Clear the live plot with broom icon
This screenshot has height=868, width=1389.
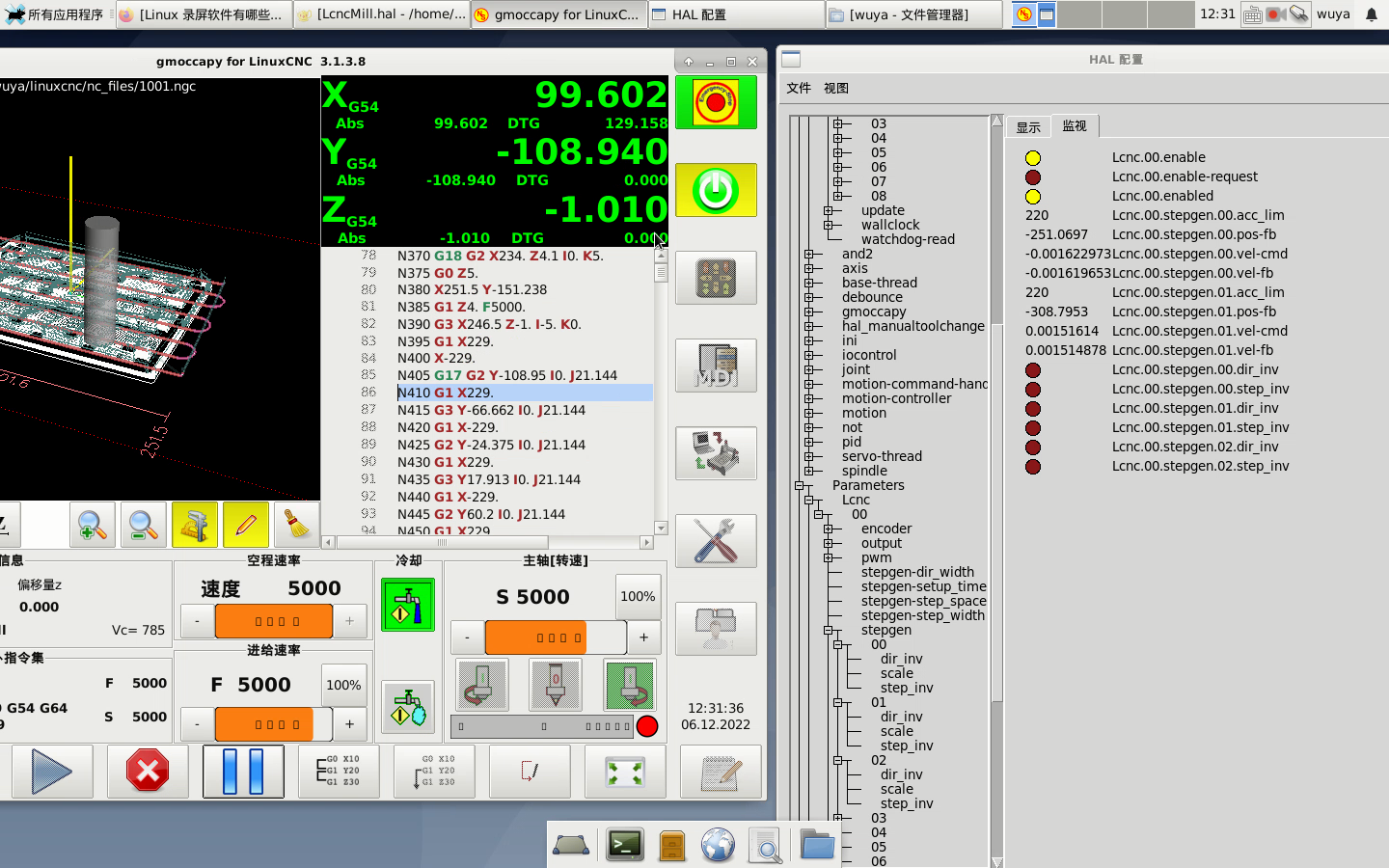(296, 526)
